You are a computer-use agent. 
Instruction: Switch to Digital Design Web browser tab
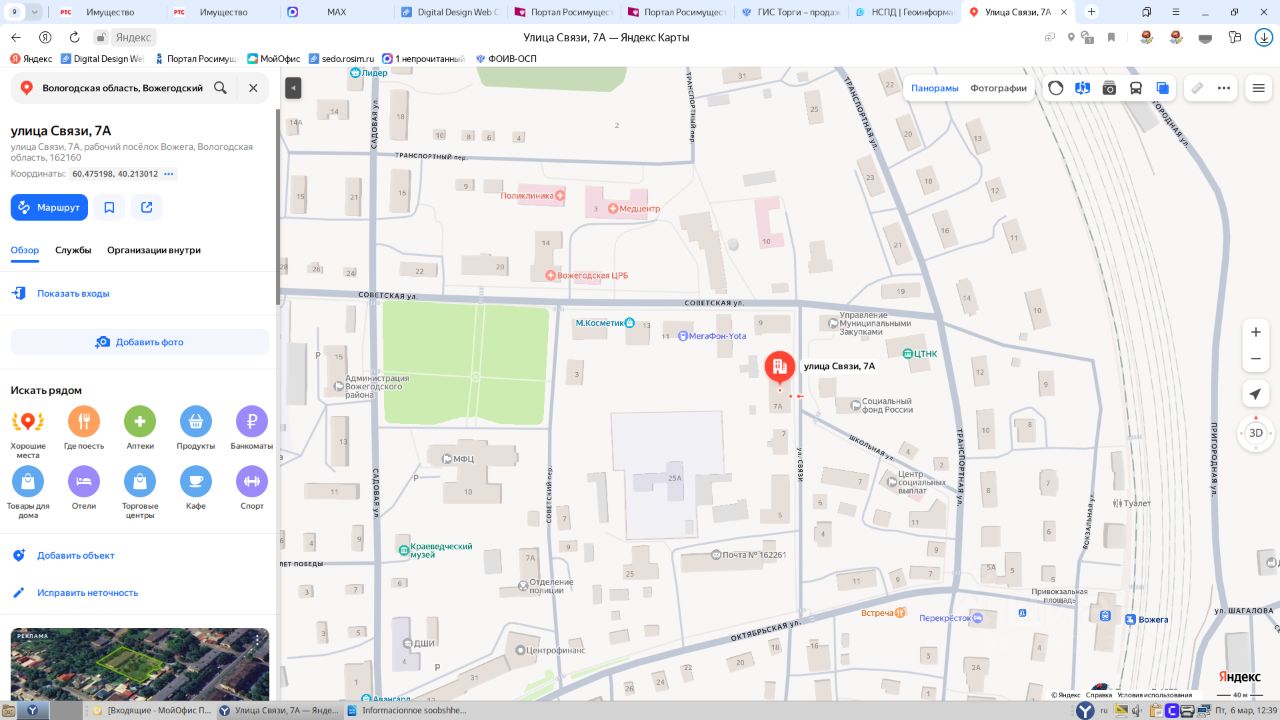(x=449, y=12)
